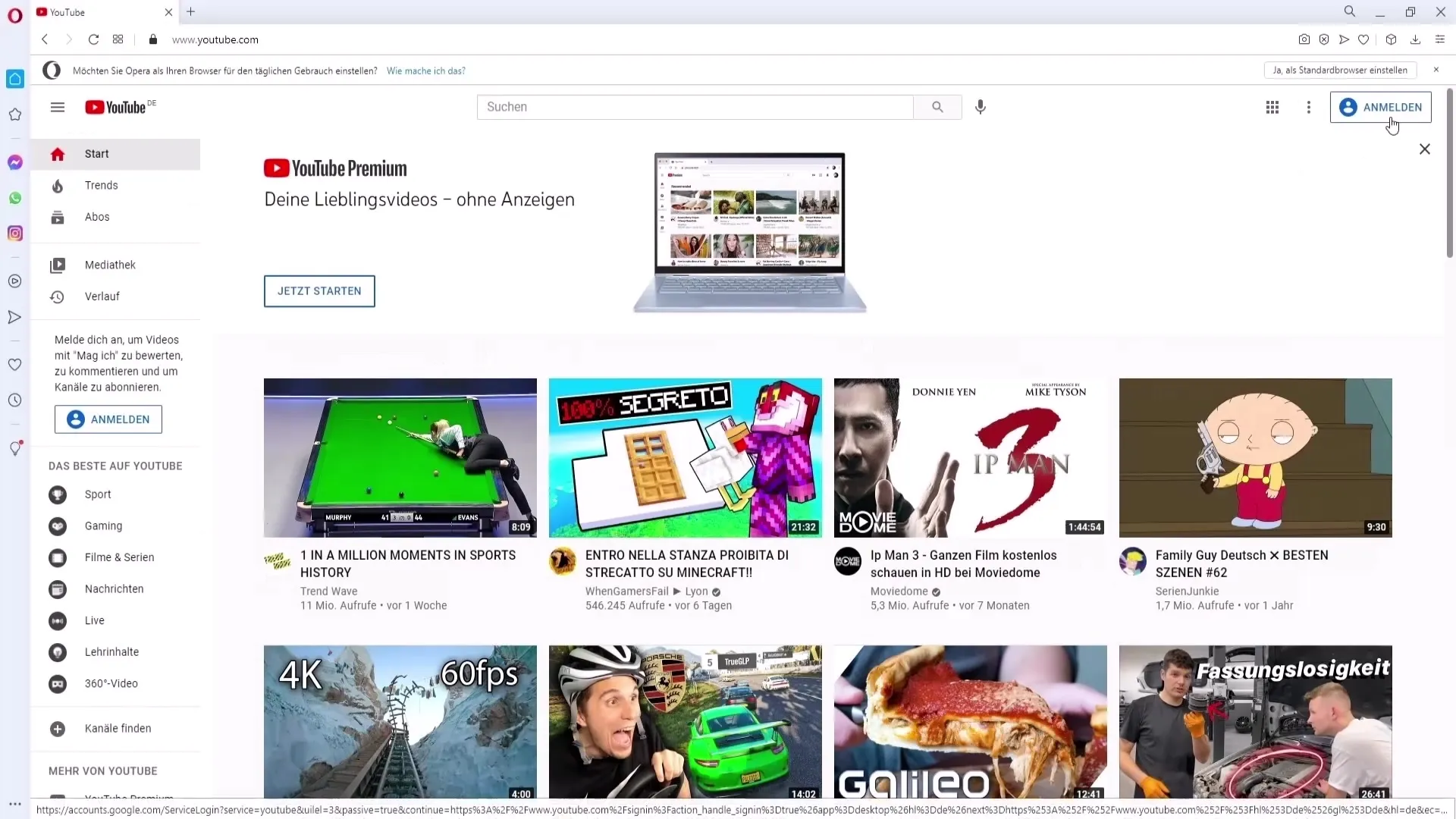Viewport: 1456px width, 819px height.
Task: Expand the Mehr von YouTube section
Action: 102,771
